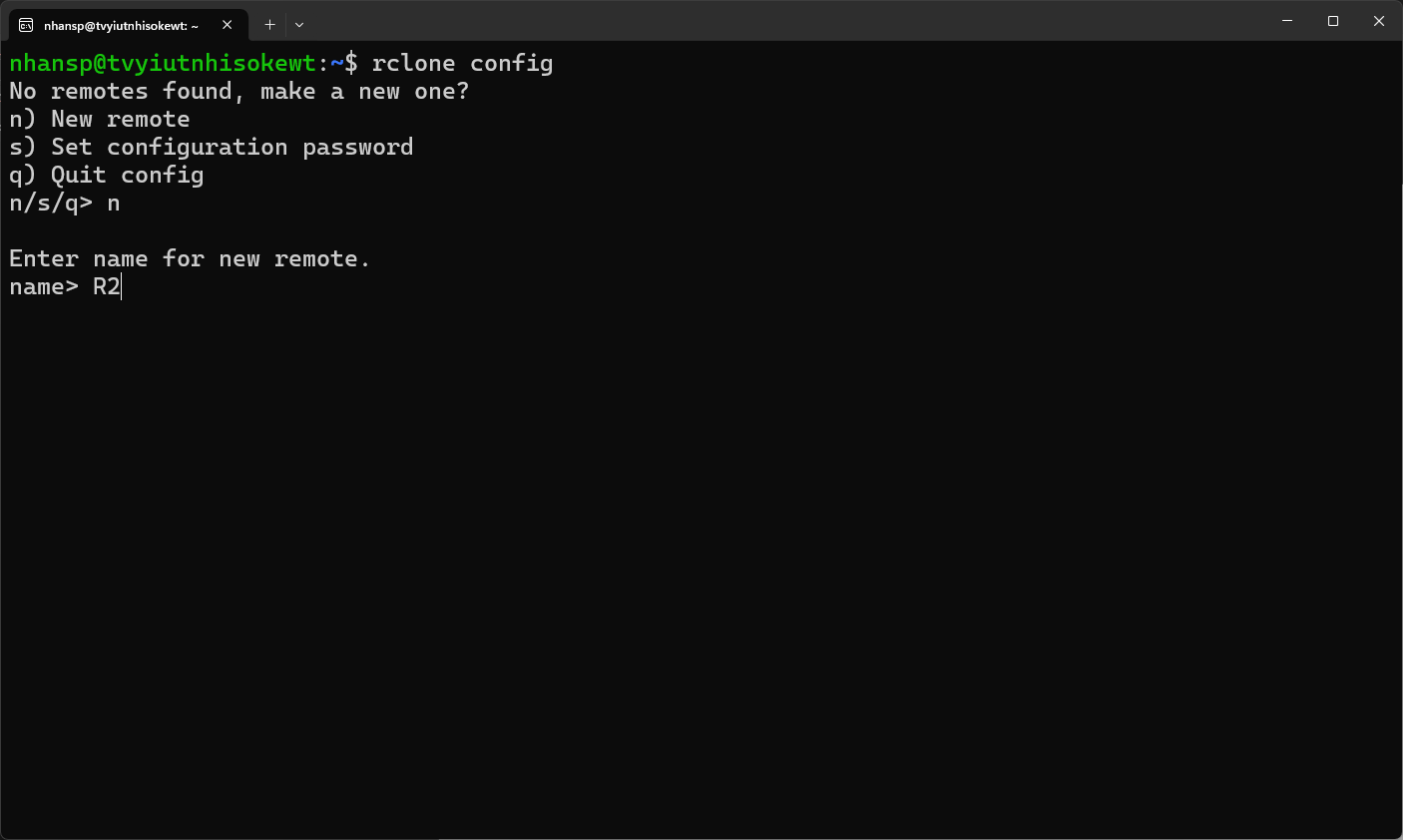Click the 'No remotes found' message line
1403x840 pixels.
pos(238,92)
